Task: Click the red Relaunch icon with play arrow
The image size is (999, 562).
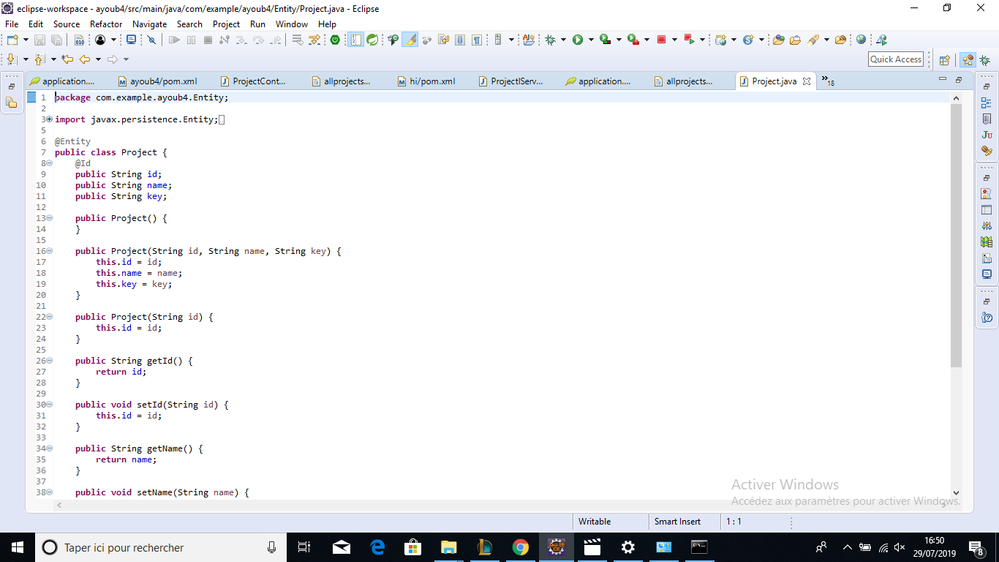Action: (x=689, y=40)
